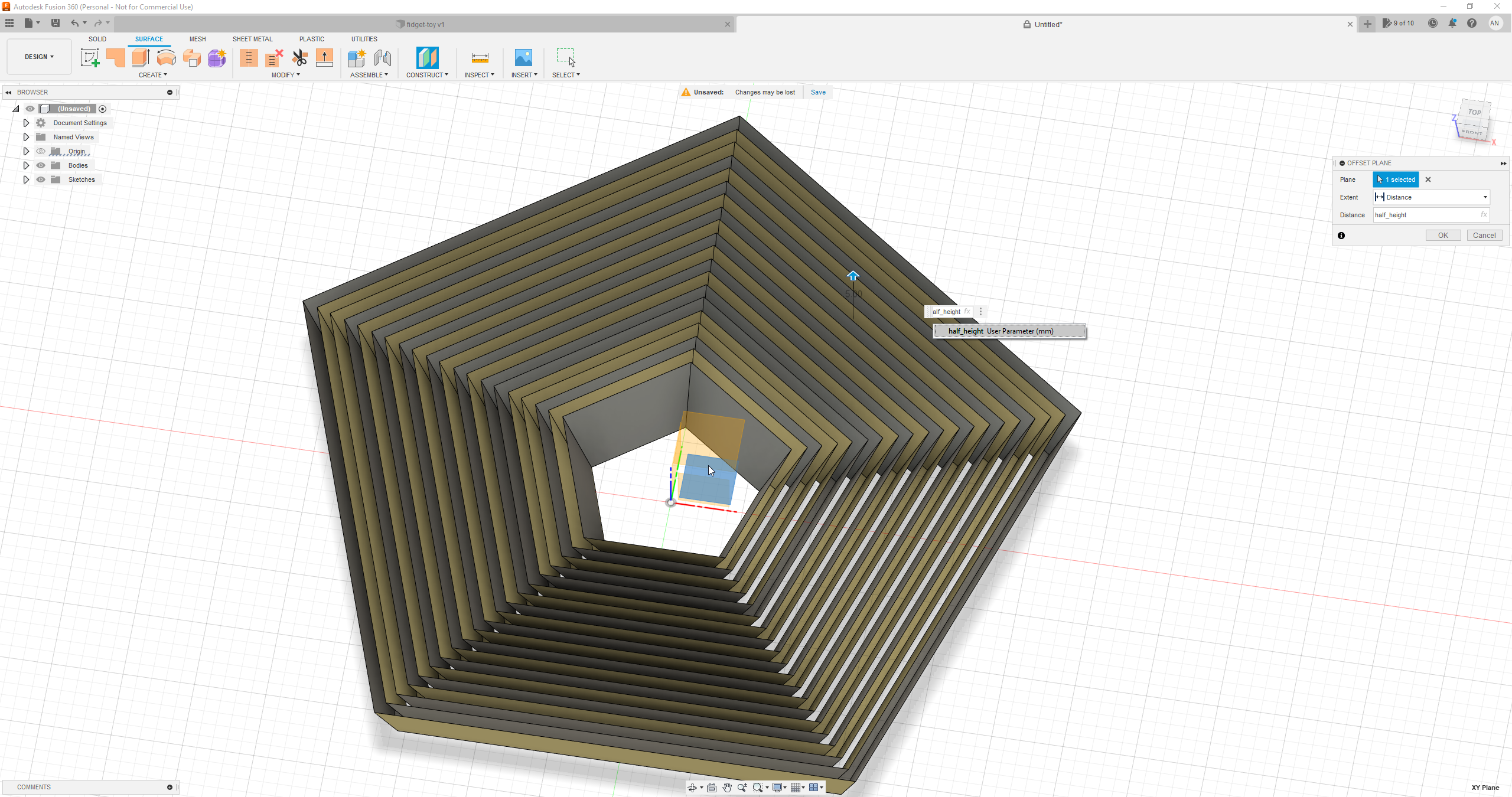Select the Pan tool in navigation bar

tap(727, 787)
